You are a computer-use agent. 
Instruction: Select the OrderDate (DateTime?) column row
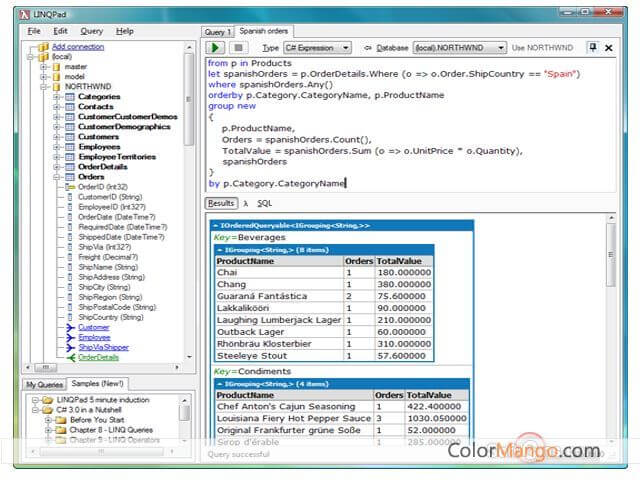[117, 217]
